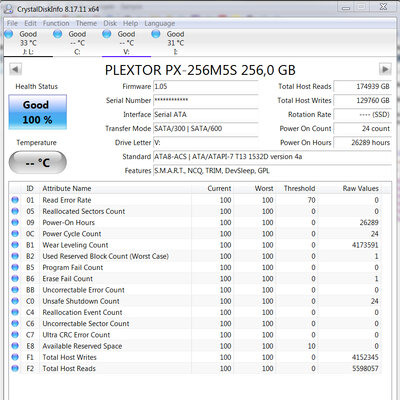Click the previous disk arrow icon
400x400 pixels.
[15, 70]
